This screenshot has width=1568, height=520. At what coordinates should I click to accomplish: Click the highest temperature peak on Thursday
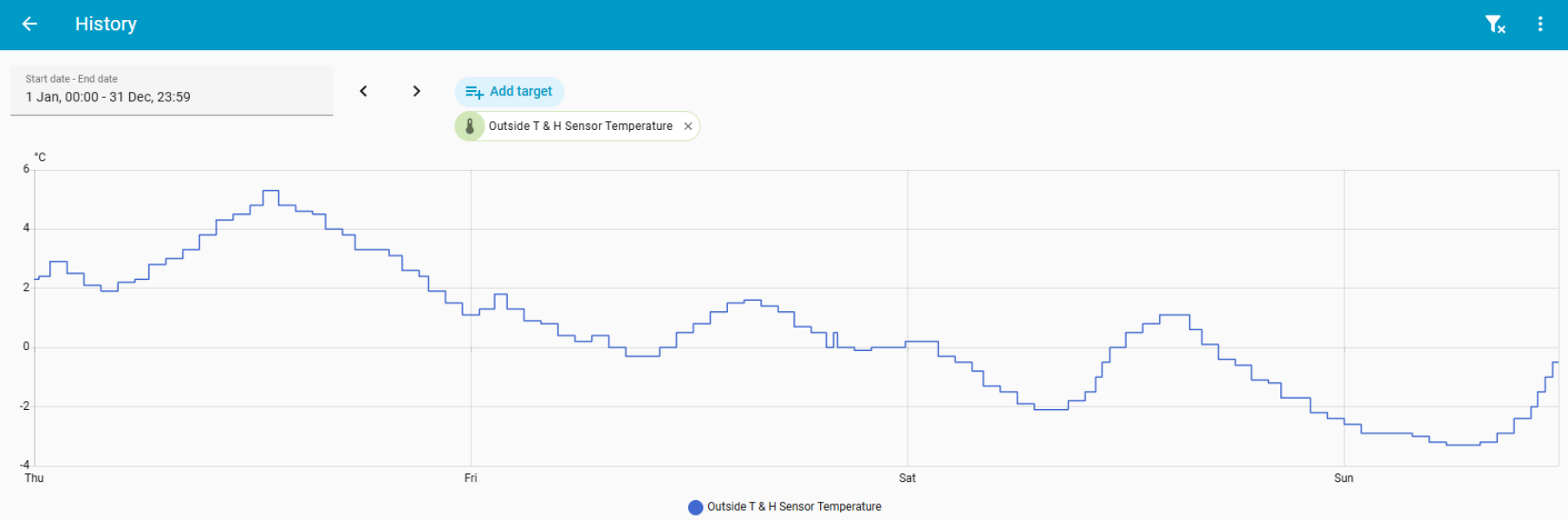270,191
